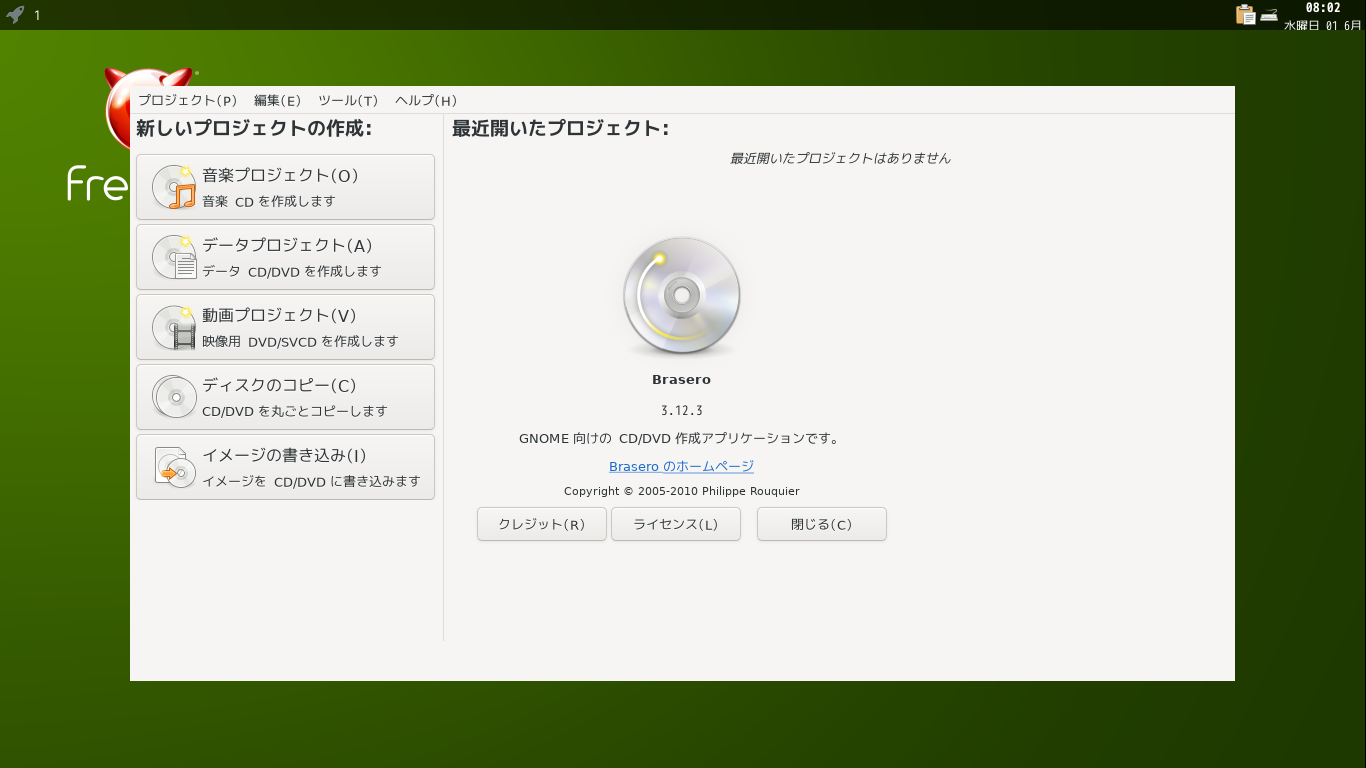Open the プロジェクト(P) menu
1366x768 pixels.
(187, 100)
